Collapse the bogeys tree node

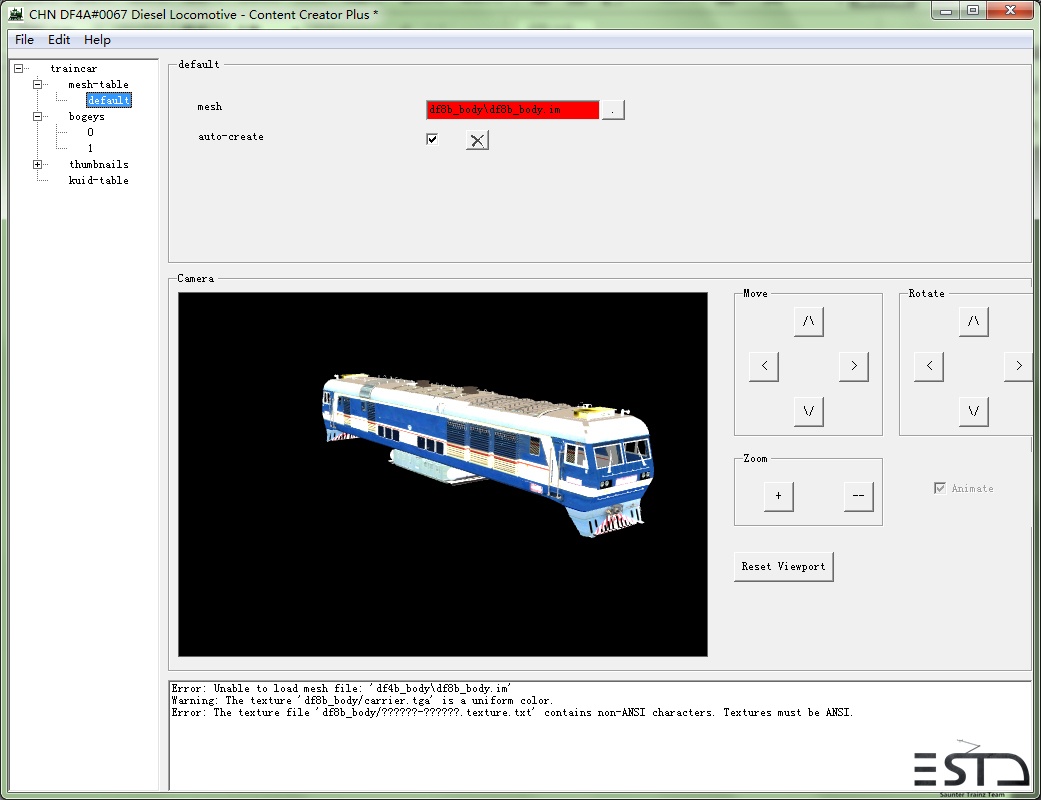point(37,116)
